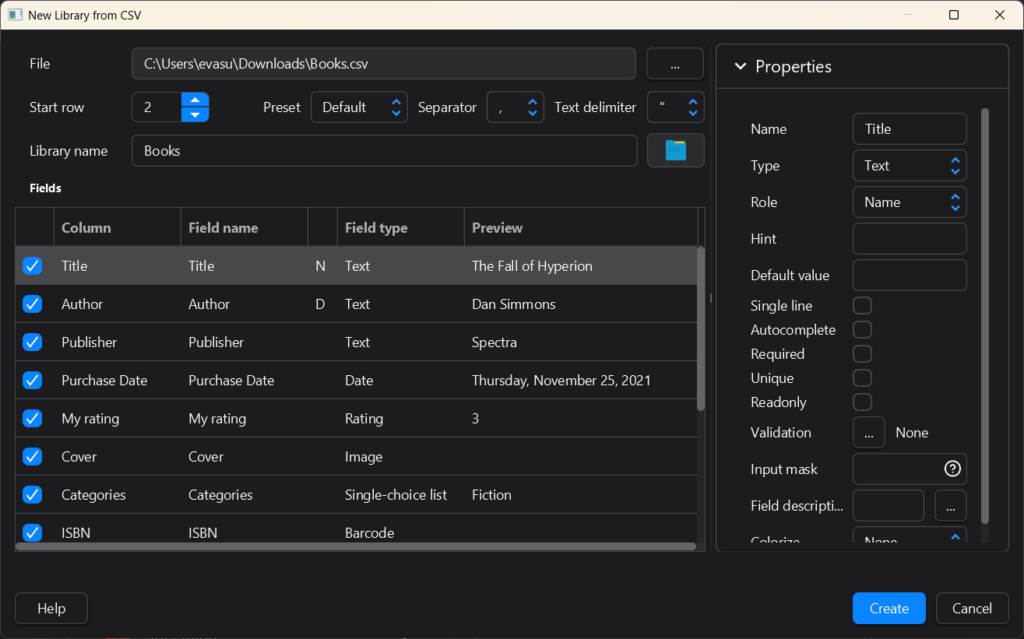
Task: Uncheck the Categories column checkbox
Action: (x=32, y=495)
